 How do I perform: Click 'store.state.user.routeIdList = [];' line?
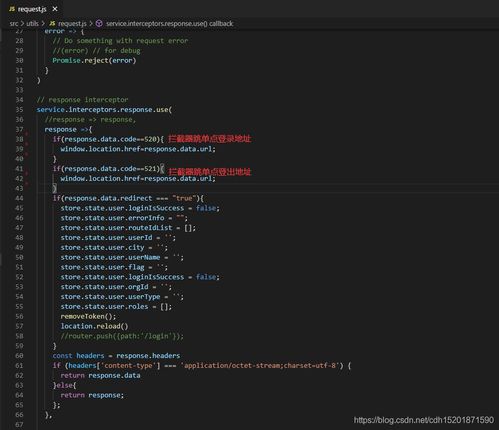[128, 228]
